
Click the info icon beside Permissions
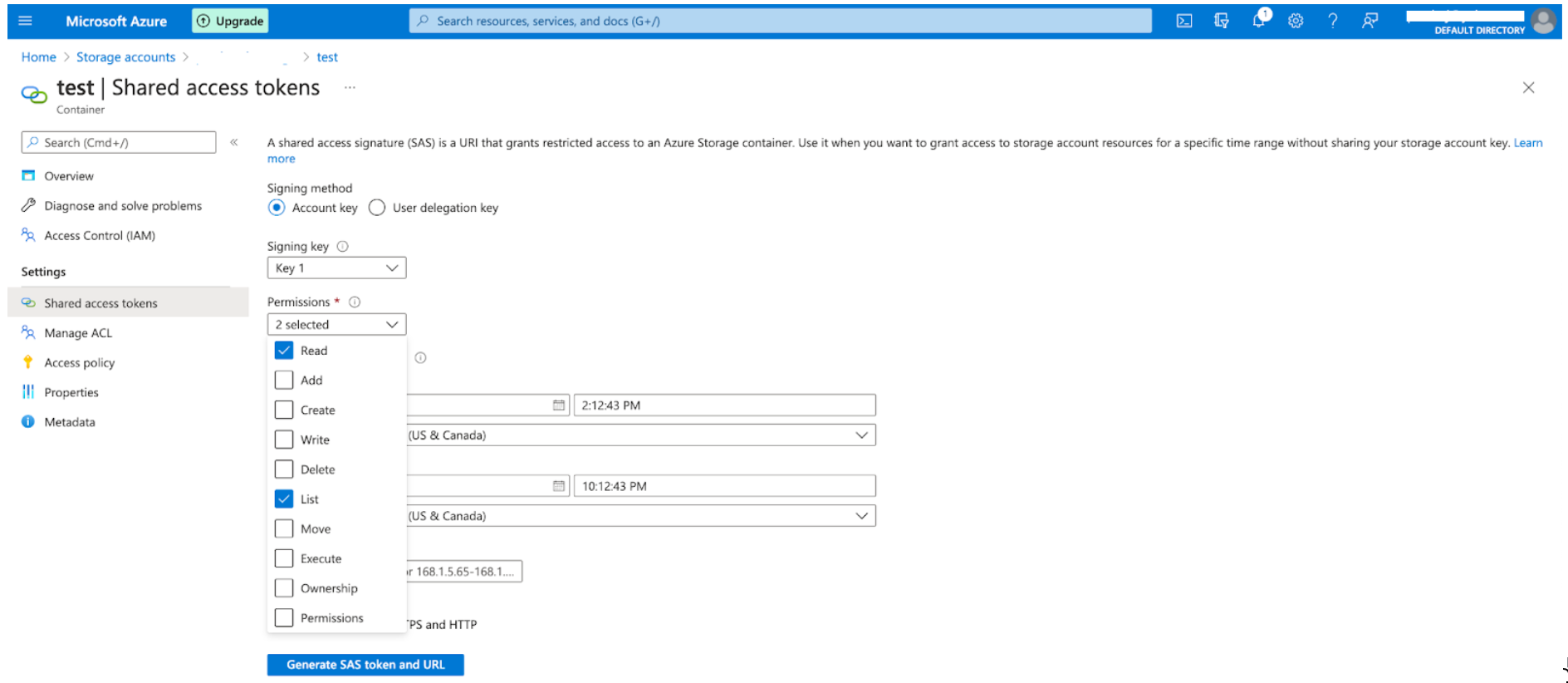355,302
